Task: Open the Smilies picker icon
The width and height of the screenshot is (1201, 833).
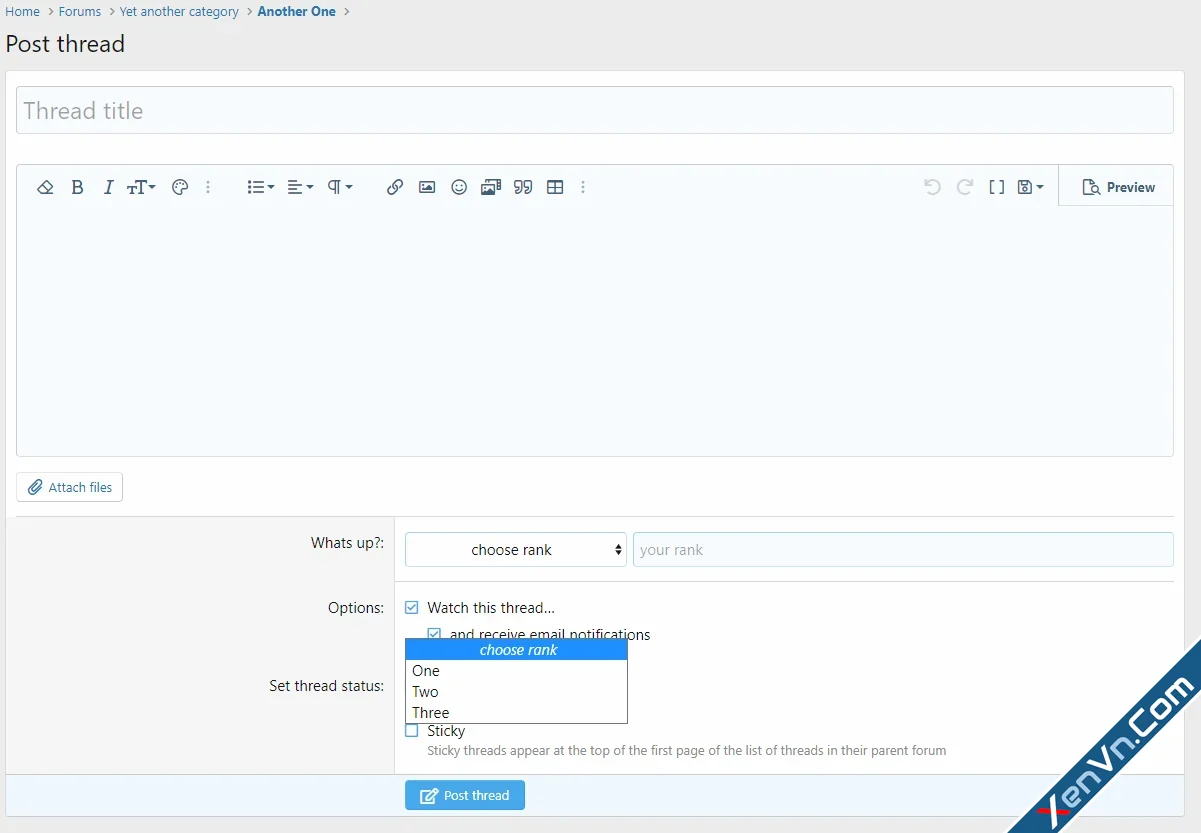Action: pyautogui.click(x=459, y=187)
